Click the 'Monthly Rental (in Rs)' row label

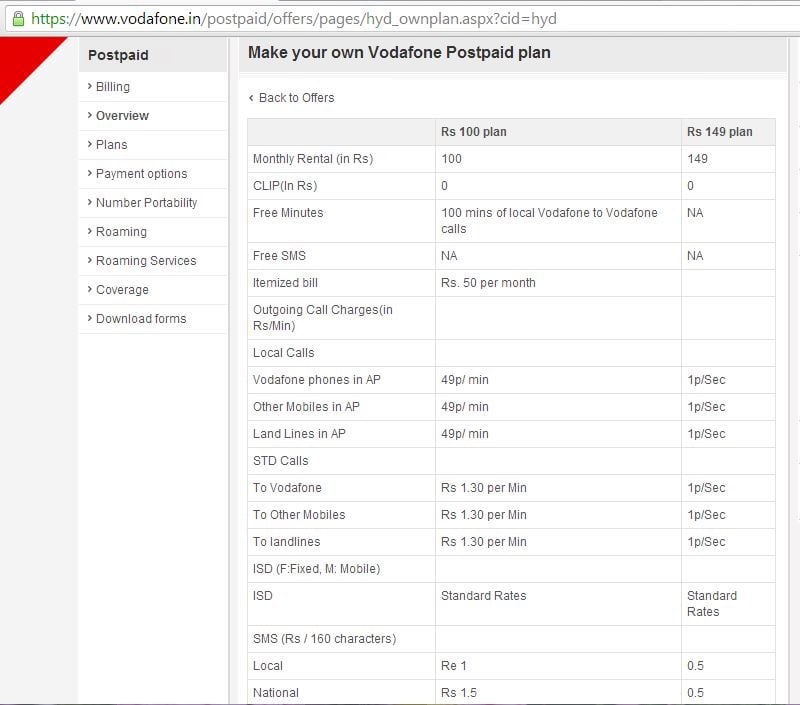[313, 159]
